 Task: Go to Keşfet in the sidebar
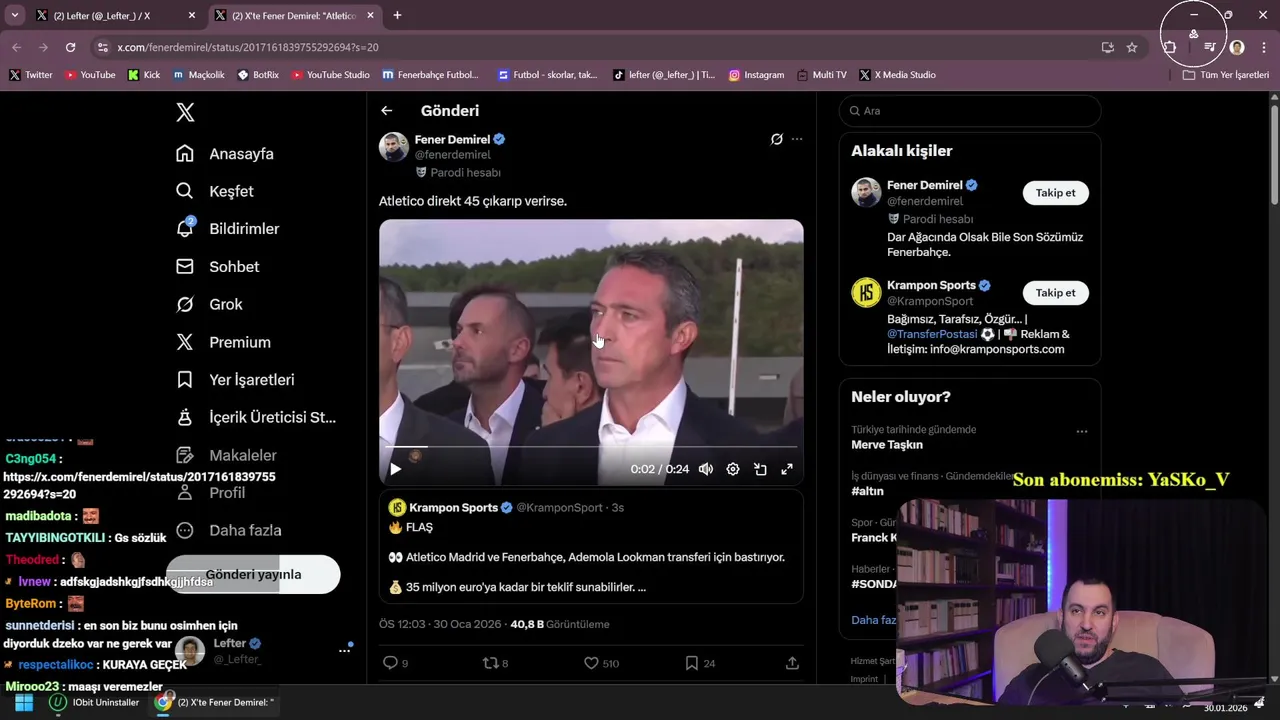(x=230, y=191)
